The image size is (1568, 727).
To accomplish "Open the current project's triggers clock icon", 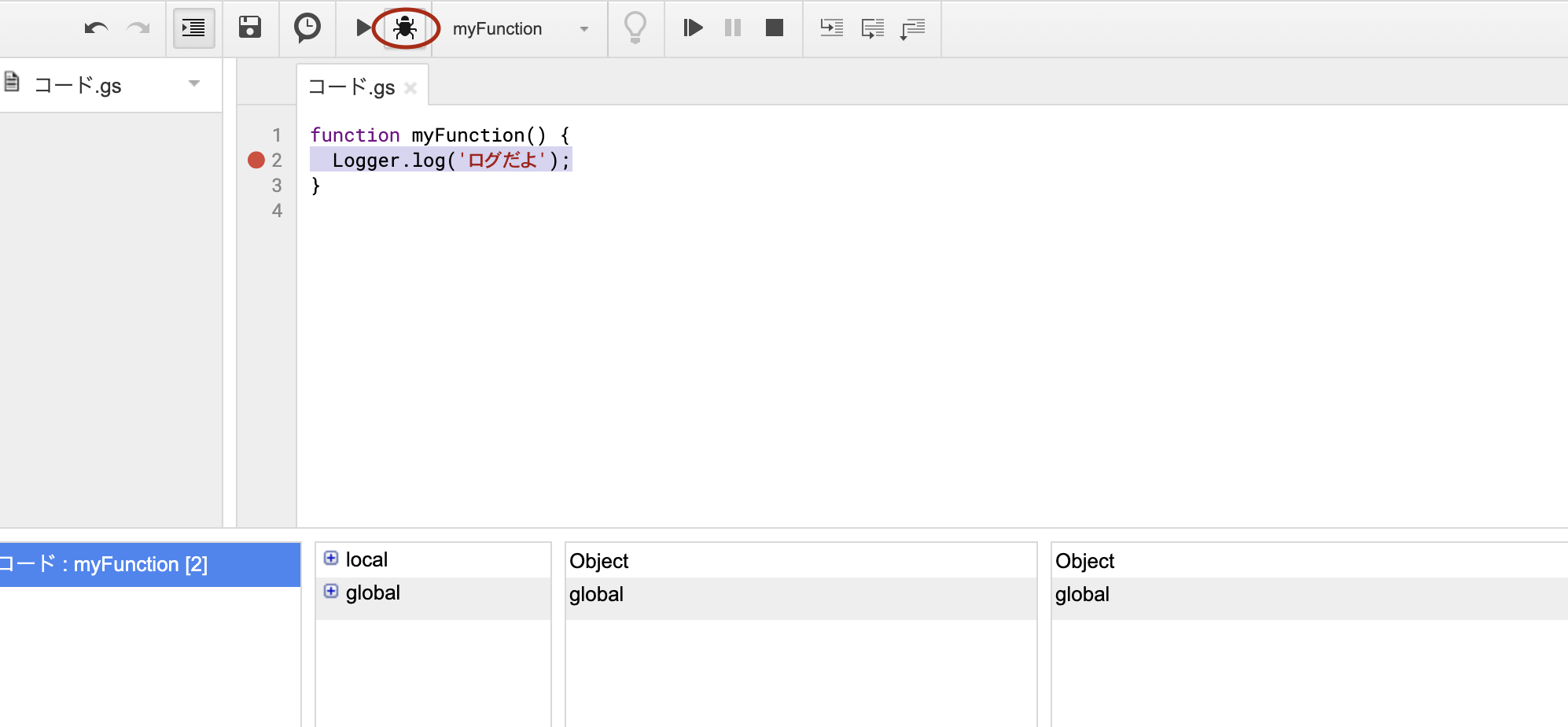I will (307, 28).
